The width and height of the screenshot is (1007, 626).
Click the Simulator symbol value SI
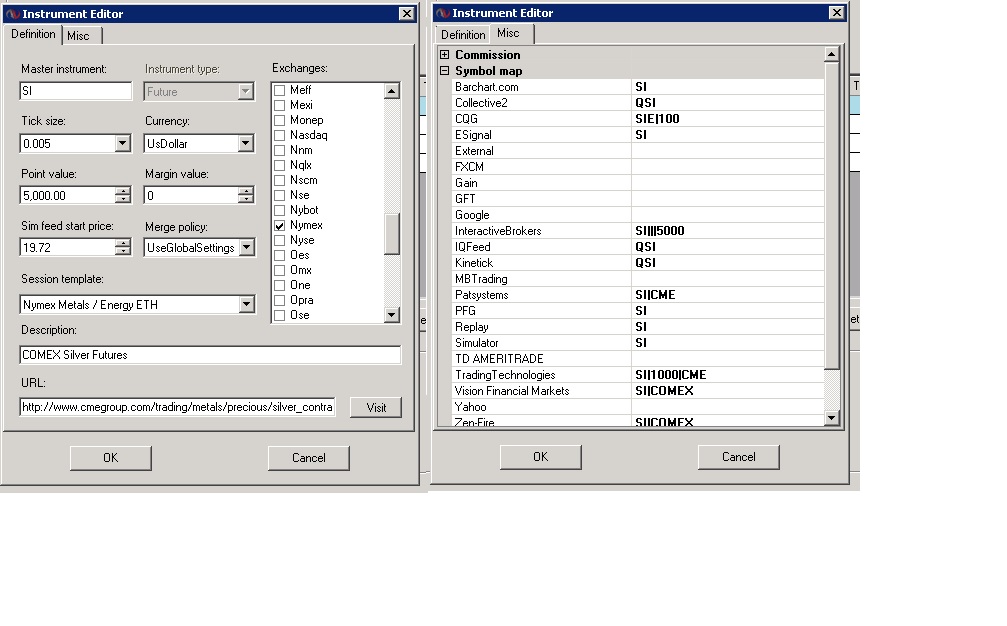tap(728, 343)
